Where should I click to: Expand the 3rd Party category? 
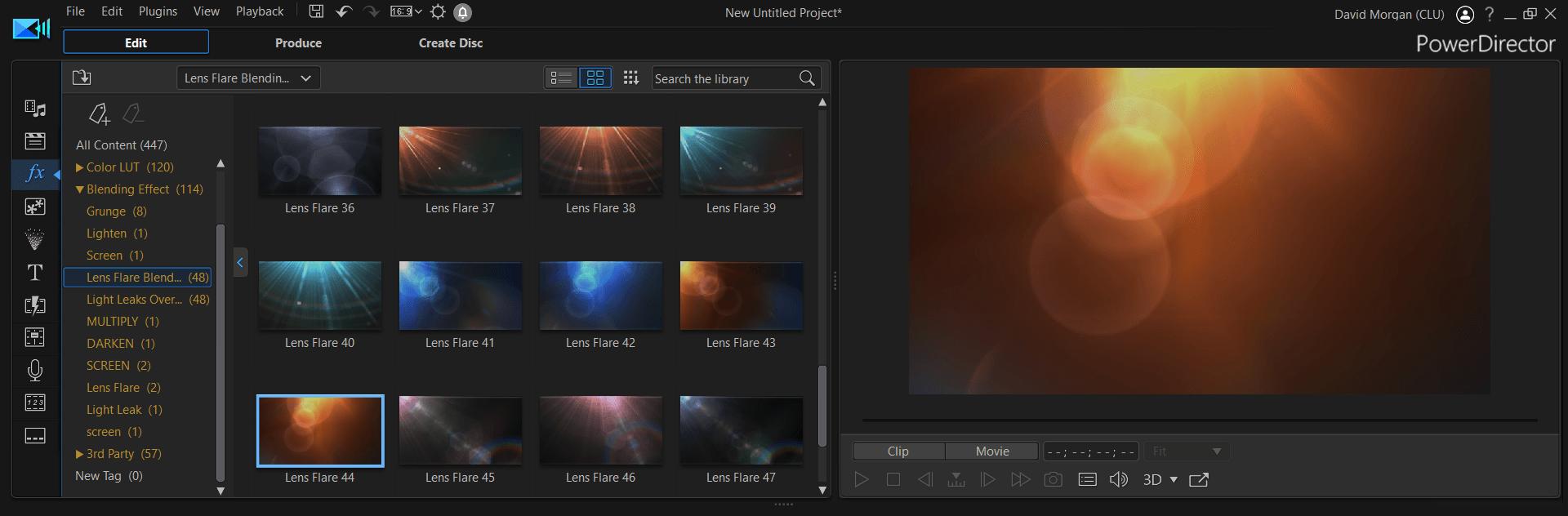point(80,454)
